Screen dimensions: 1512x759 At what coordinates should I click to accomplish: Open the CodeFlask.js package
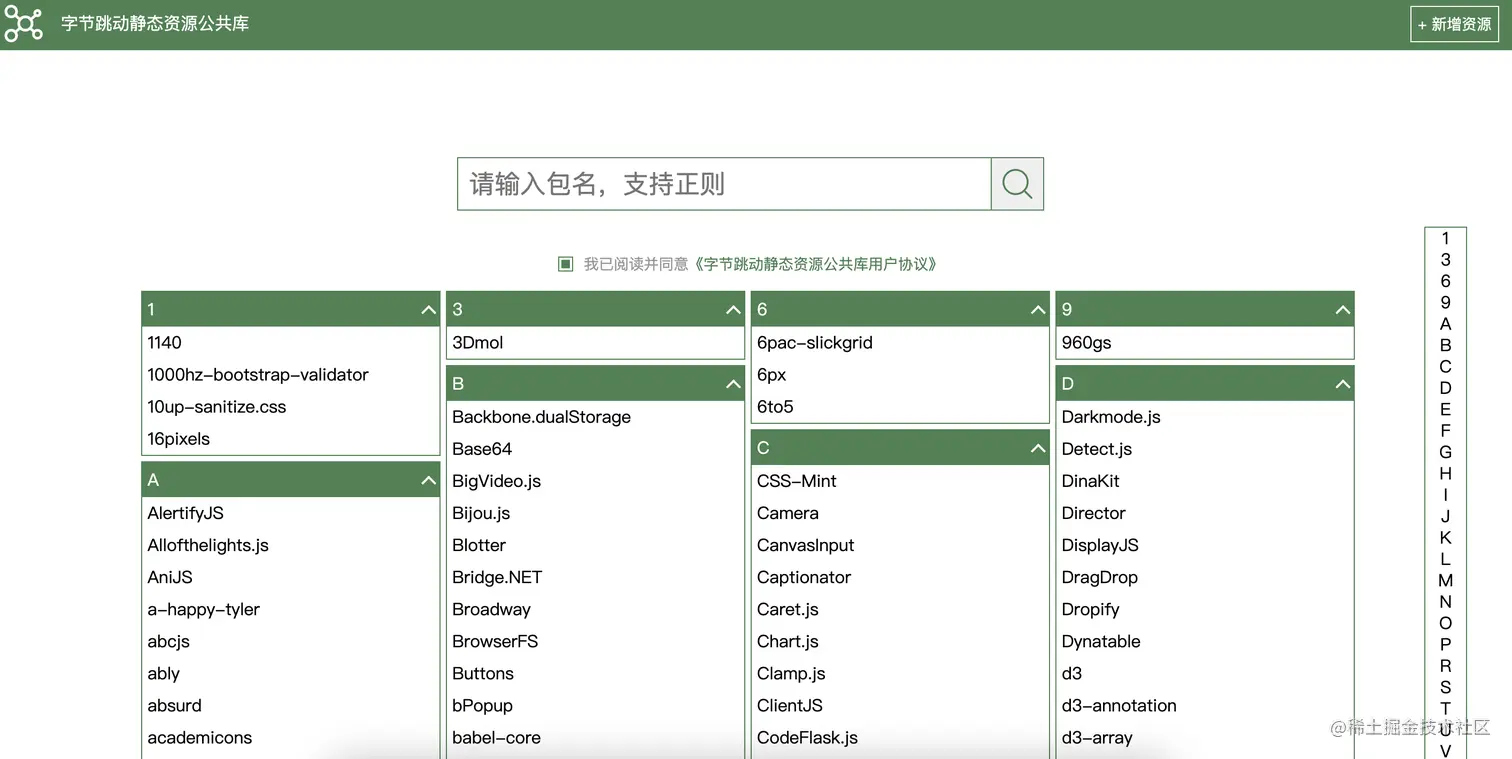[x=808, y=738]
